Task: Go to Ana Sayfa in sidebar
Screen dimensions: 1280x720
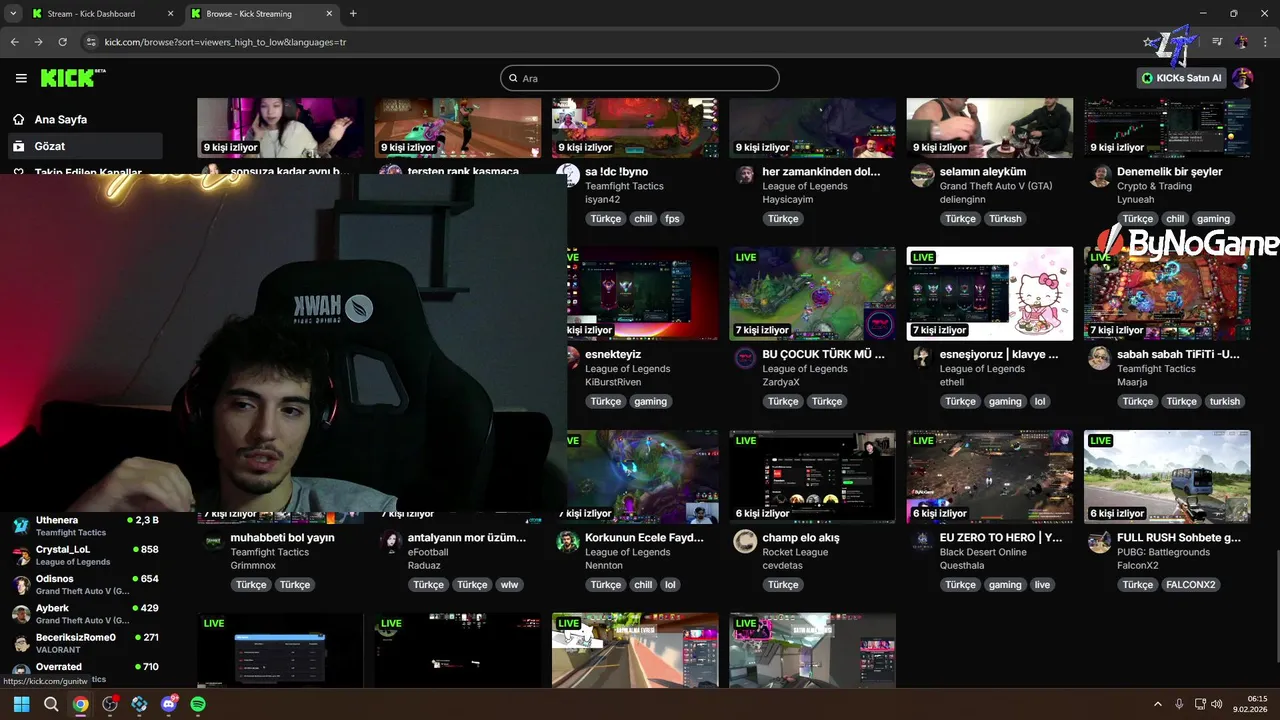Action: (61, 119)
